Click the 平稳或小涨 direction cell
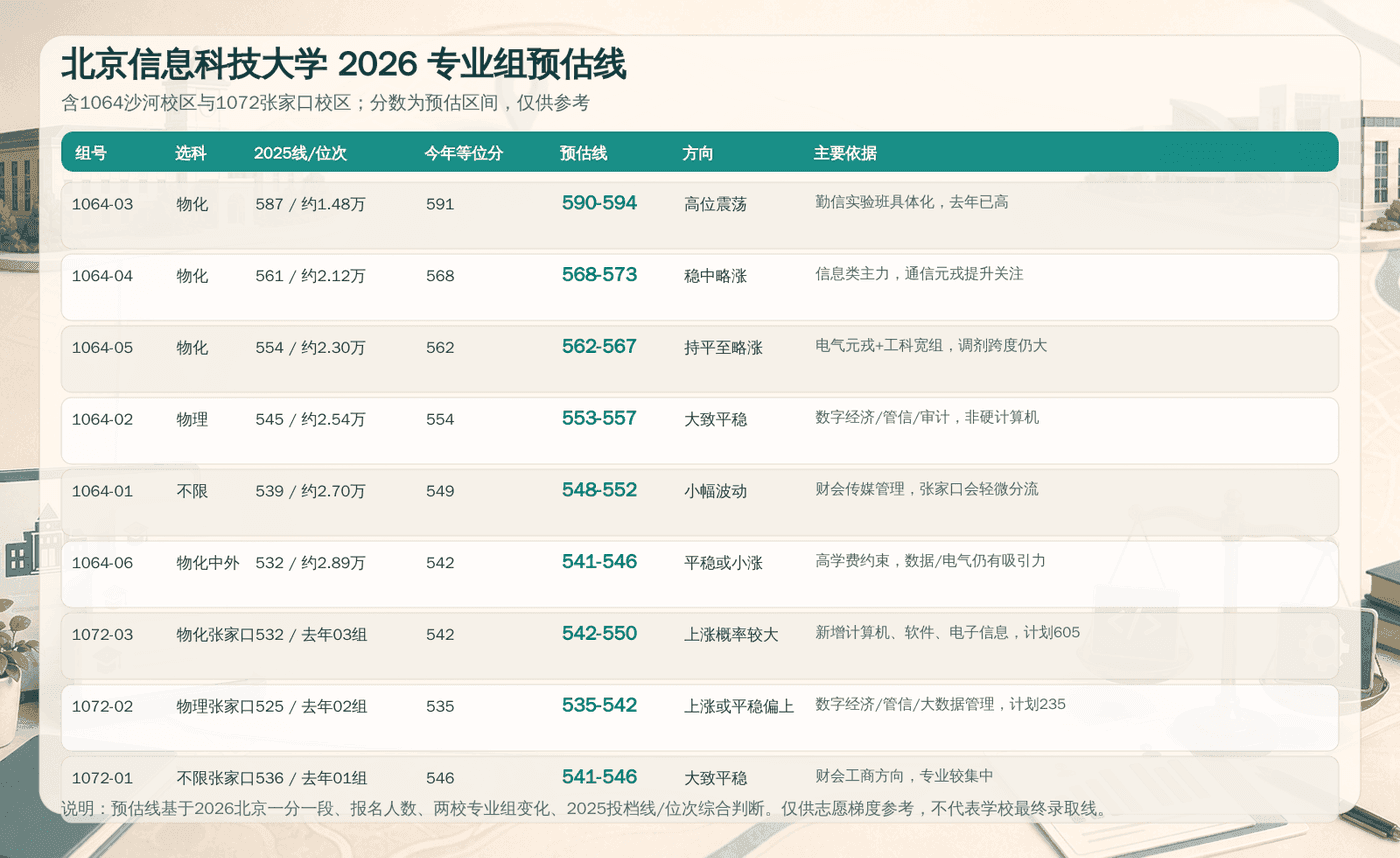Viewport: 1400px width, 858px height. point(723,563)
